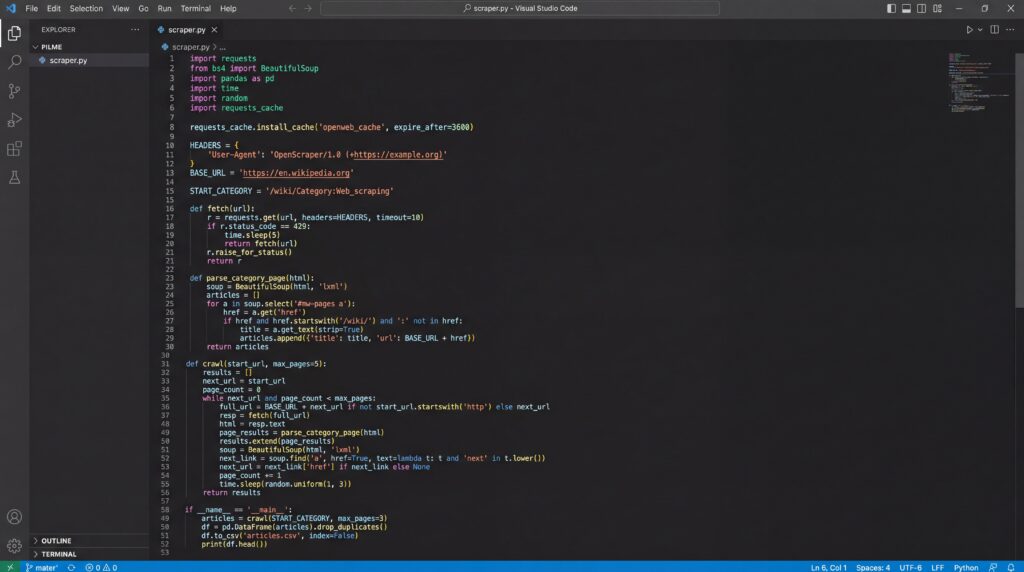This screenshot has width=1024, height=572.
Task: Open editor More Actions ellipsis
Action: pyautogui.click(x=1010, y=29)
